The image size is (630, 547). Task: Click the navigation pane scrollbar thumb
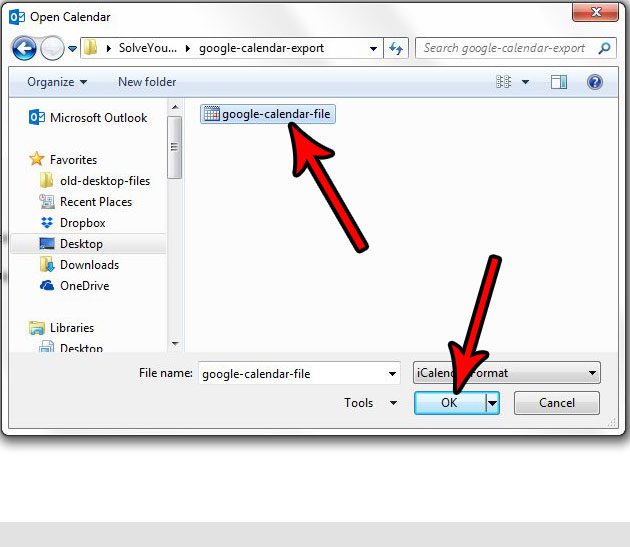click(174, 147)
